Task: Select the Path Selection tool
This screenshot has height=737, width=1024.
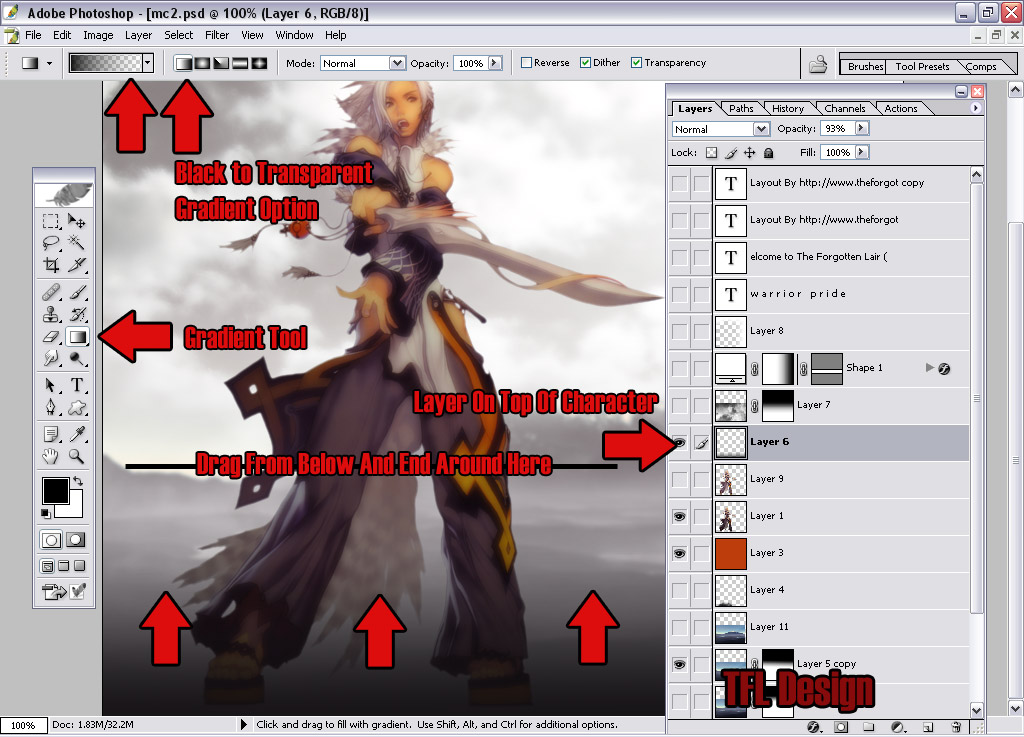Action: (x=51, y=385)
